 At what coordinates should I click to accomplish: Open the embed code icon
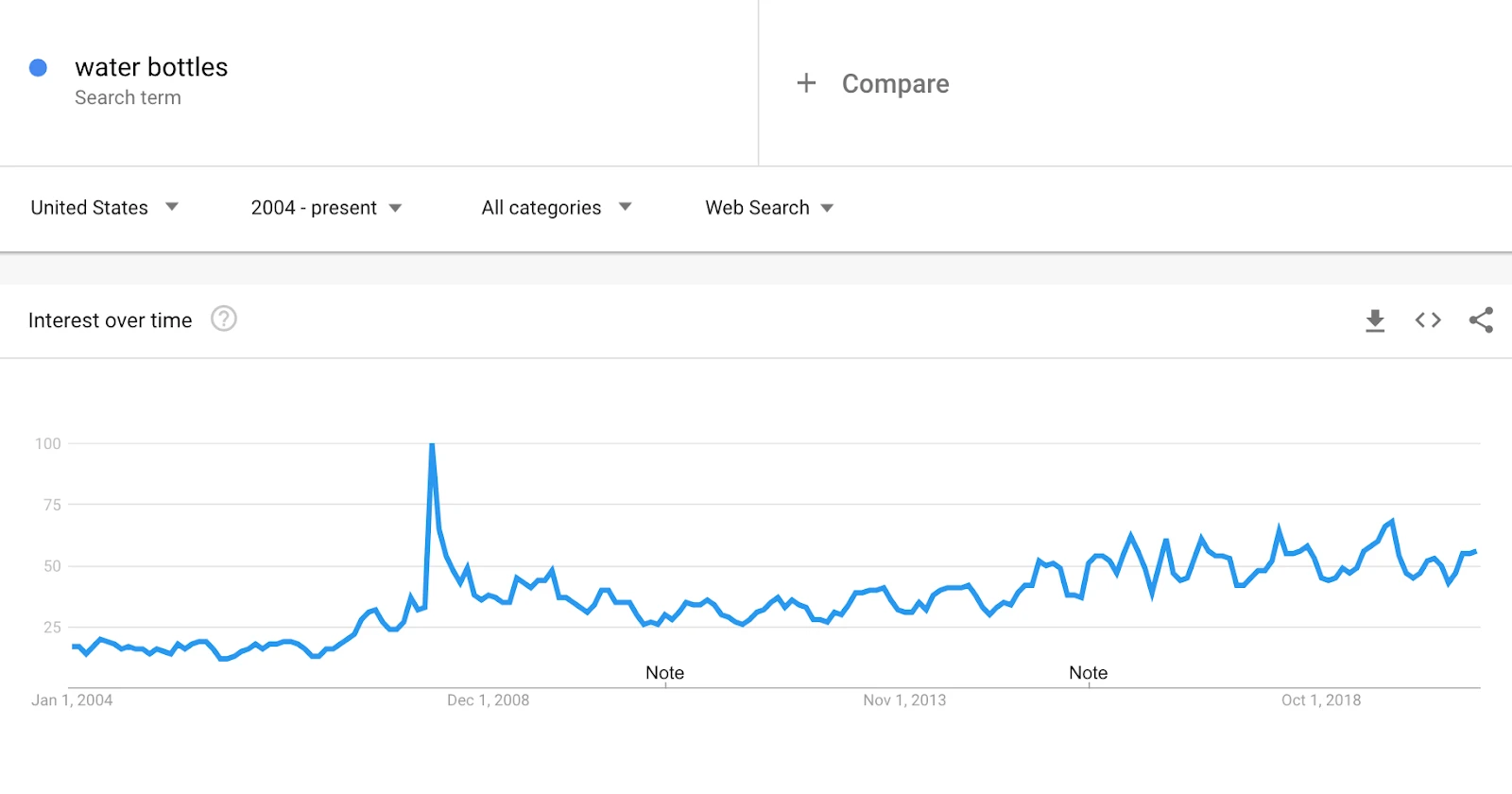(1428, 320)
